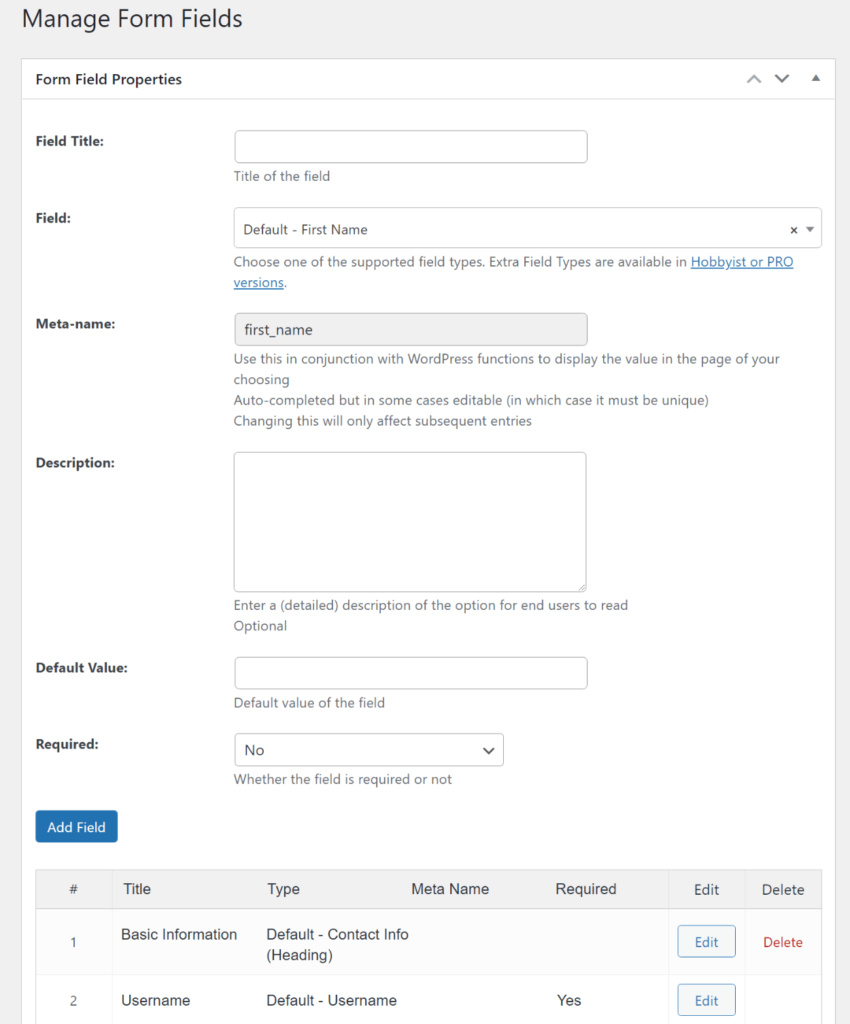The height and width of the screenshot is (1024, 850).
Task: Click the Default Value input field
Action: (410, 672)
